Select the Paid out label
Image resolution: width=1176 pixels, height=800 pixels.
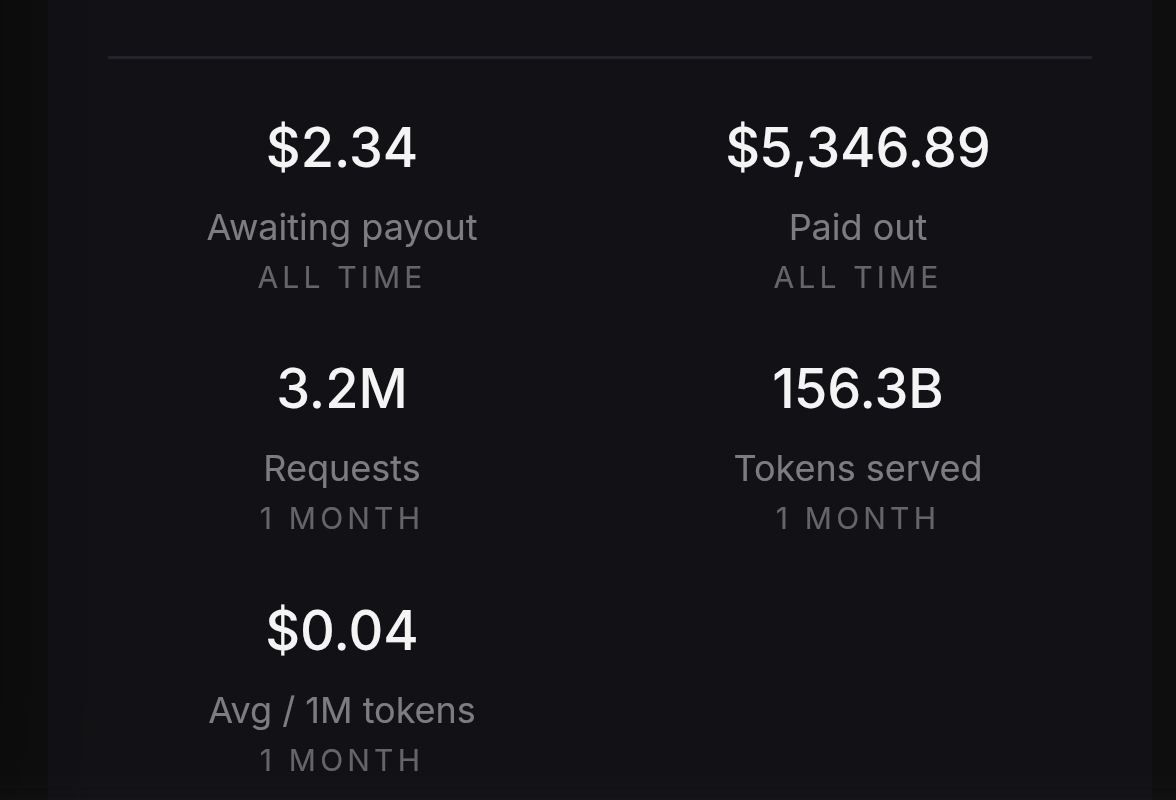point(858,227)
